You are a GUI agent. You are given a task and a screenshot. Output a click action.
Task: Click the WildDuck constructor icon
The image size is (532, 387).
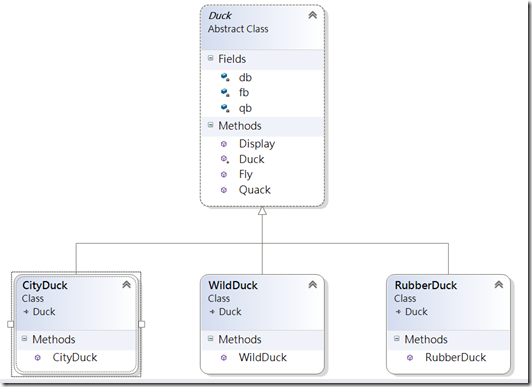click(x=224, y=357)
